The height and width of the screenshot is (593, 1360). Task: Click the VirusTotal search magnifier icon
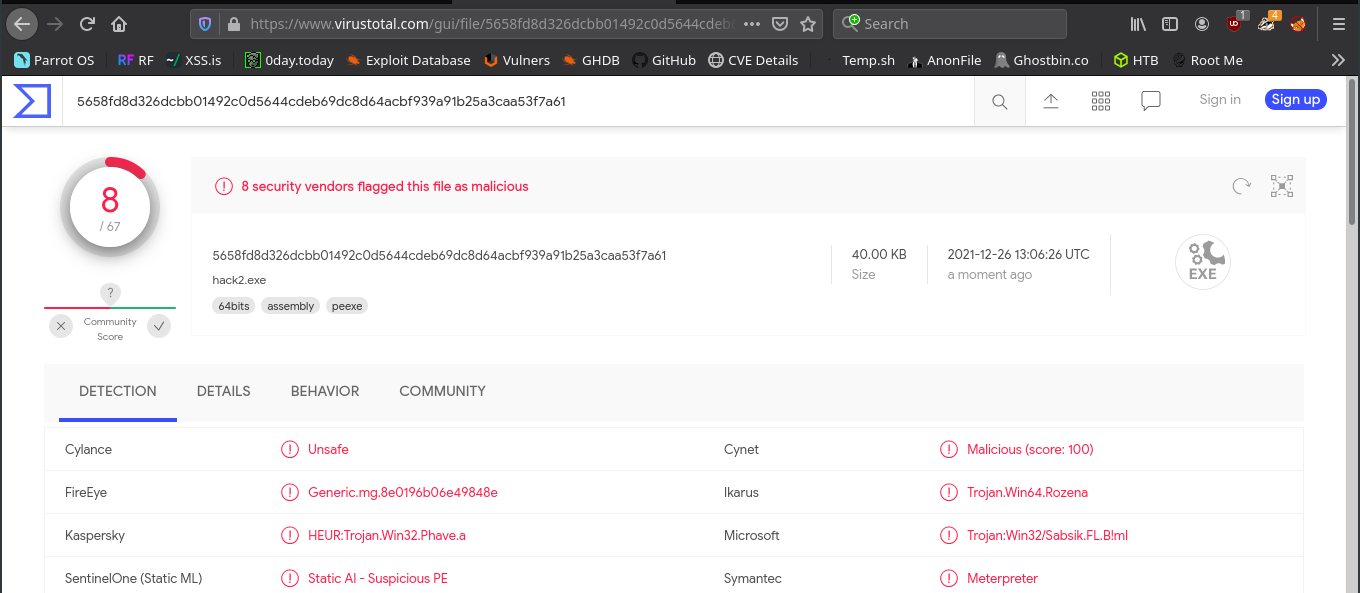coord(999,101)
